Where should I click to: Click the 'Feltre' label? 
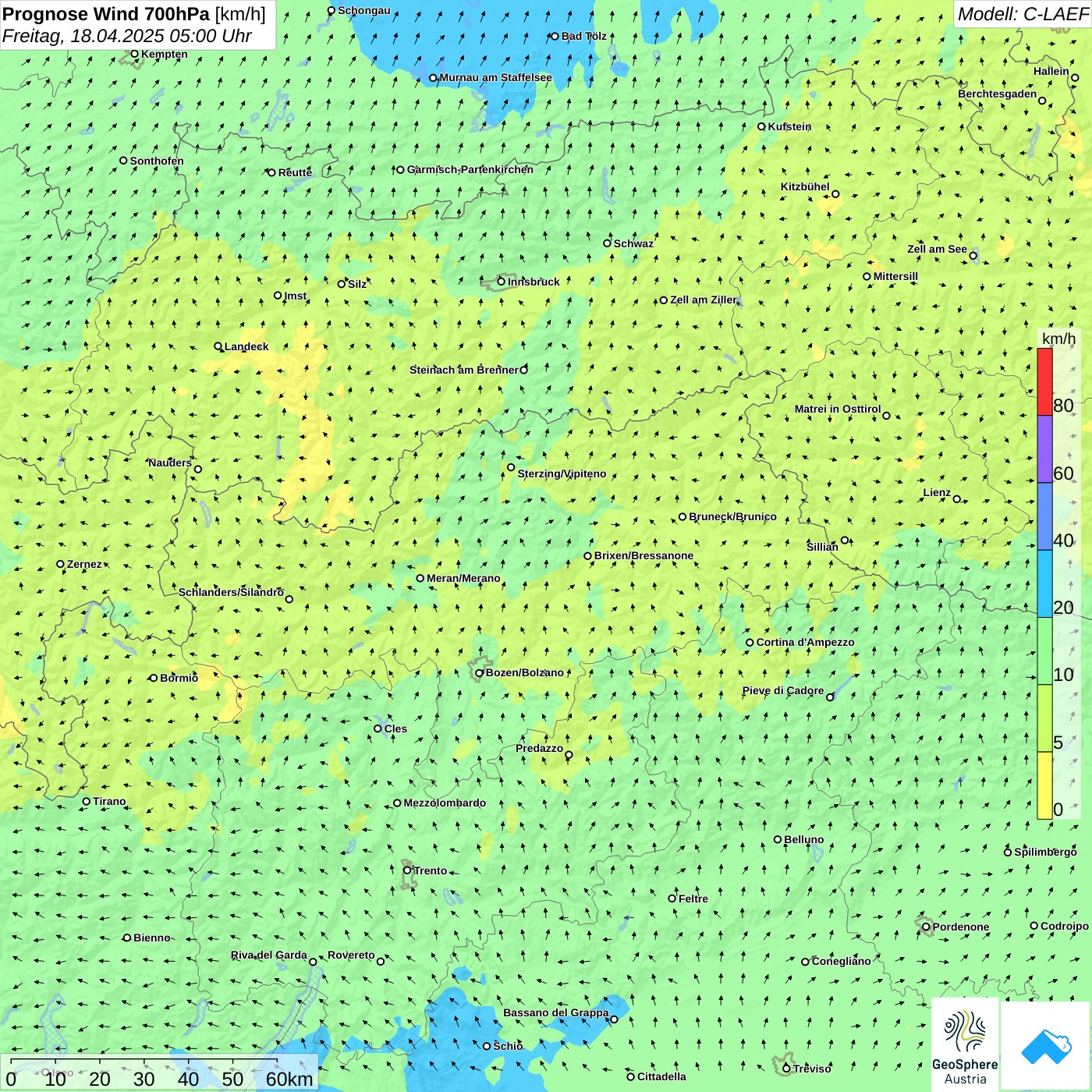[693, 899]
